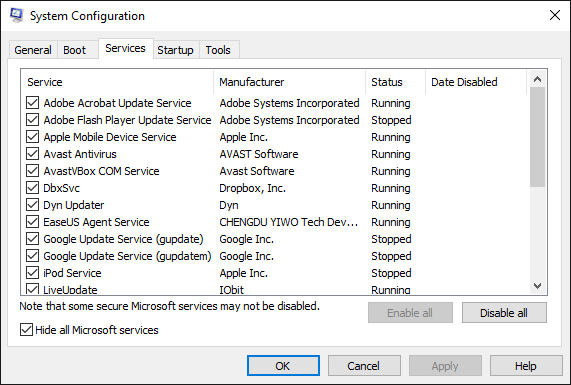Click Running status of Adobe Acrobat Update
571x385 pixels.
390,103
